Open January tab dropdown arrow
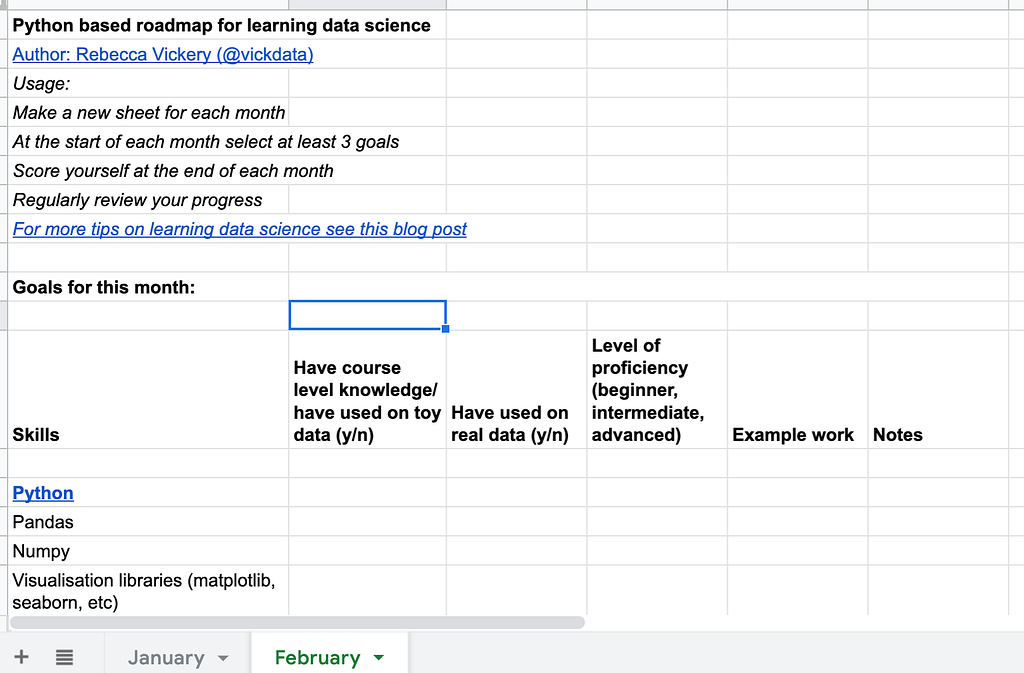This screenshot has width=1024, height=673. tap(223, 658)
